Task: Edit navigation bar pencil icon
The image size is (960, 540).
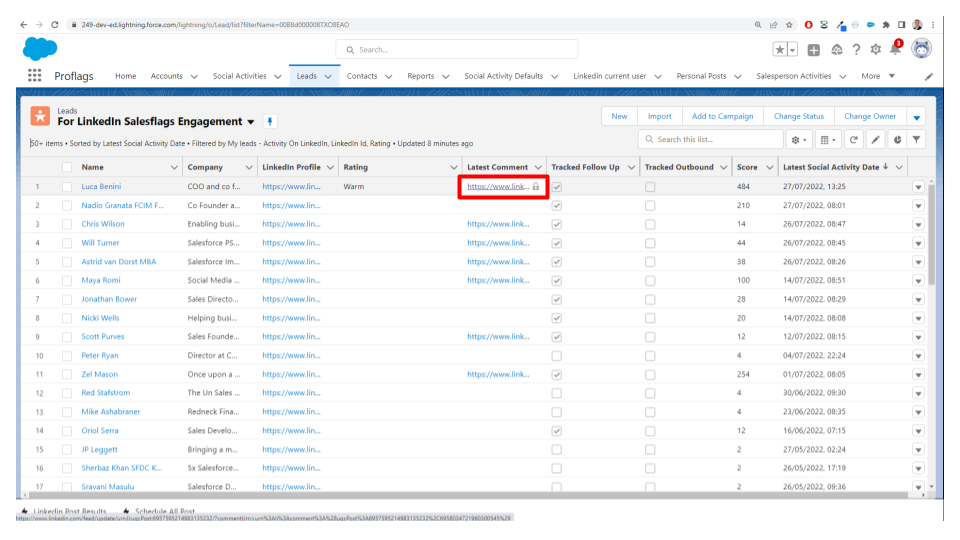Action: 929,77
